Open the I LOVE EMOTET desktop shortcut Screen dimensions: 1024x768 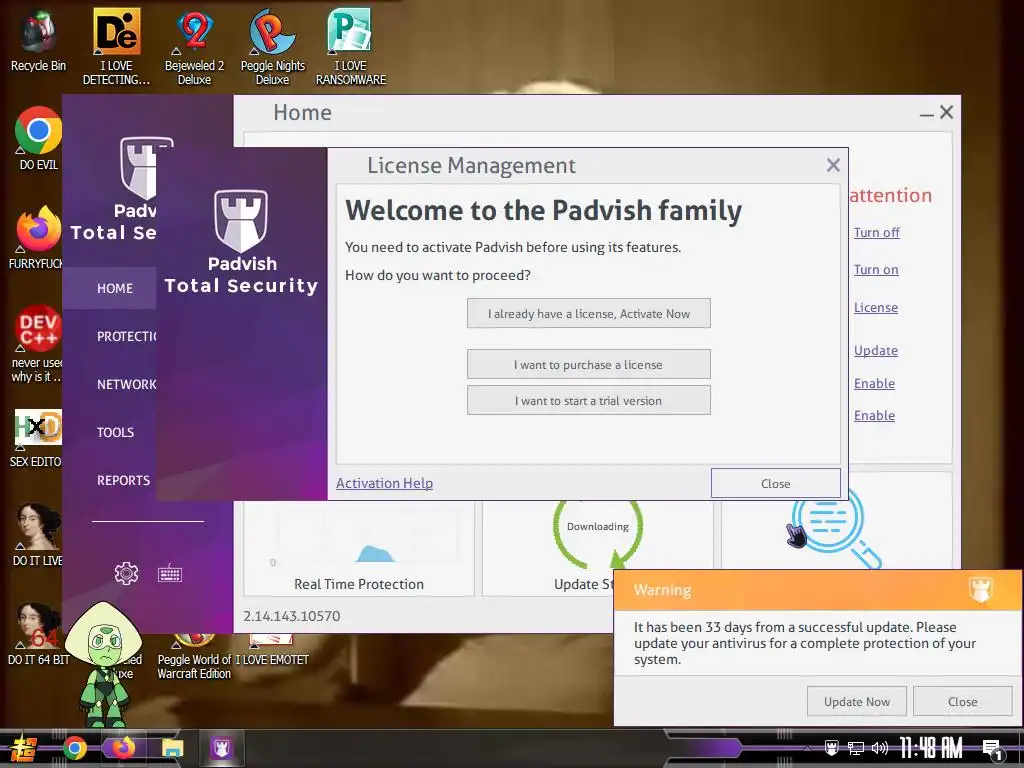[x=272, y=650]
